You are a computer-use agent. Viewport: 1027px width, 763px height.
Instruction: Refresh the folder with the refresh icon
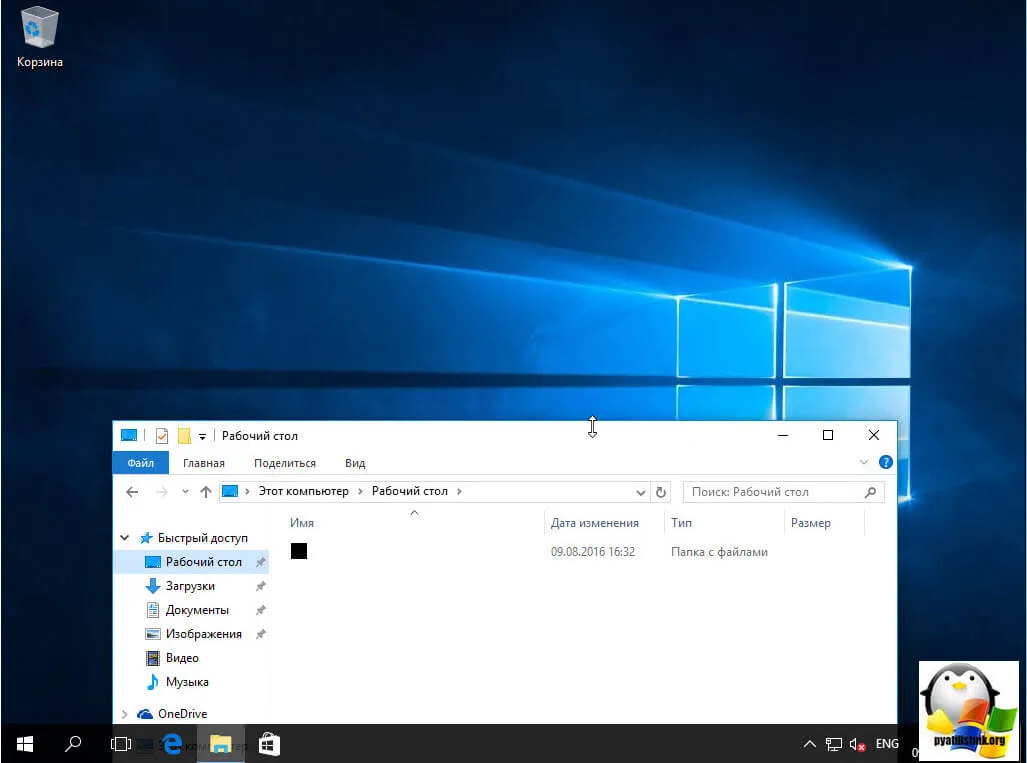[661, 493]
